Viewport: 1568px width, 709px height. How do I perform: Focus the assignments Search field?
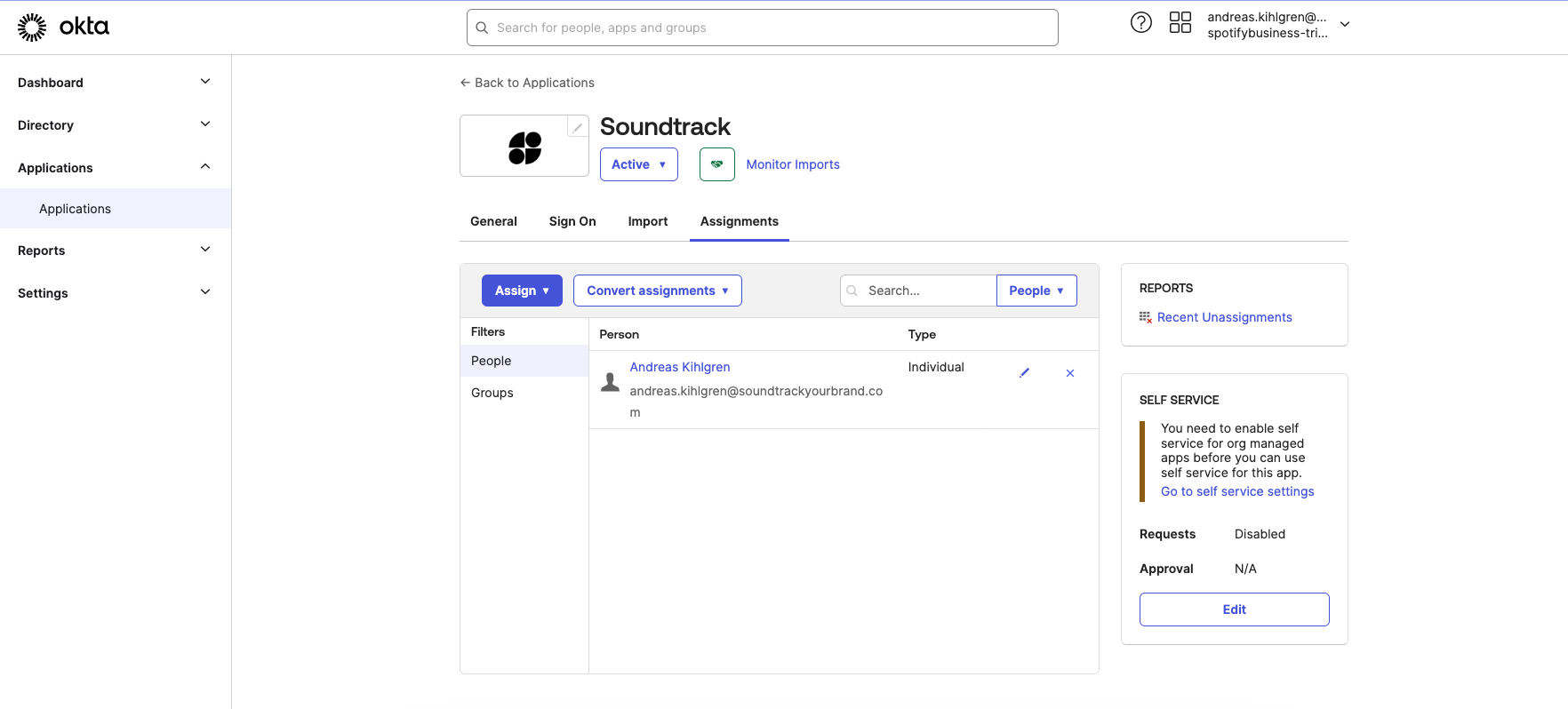[918, 291]
